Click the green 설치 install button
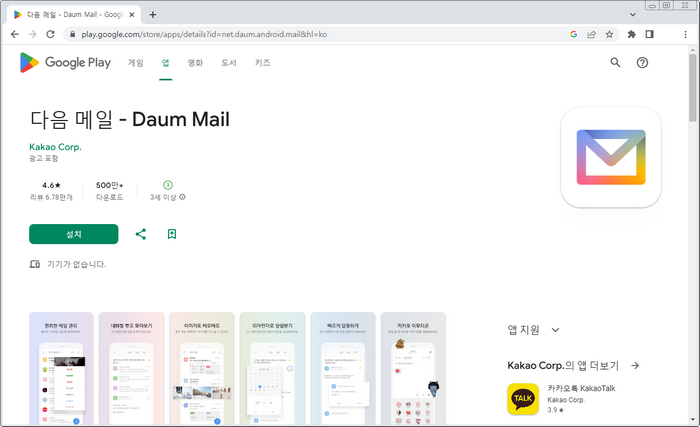Image resolution: width=700 pixels, height=427 pixels. point(74,234)
